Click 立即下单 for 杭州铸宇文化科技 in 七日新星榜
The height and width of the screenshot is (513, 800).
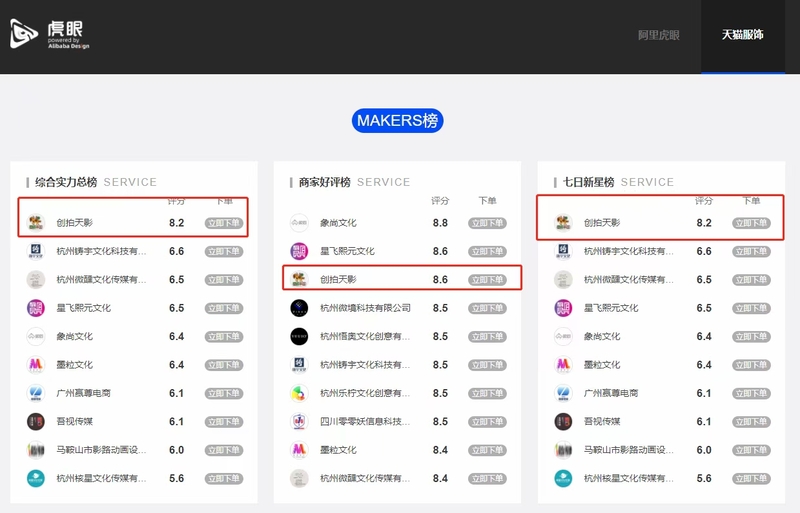752,252
